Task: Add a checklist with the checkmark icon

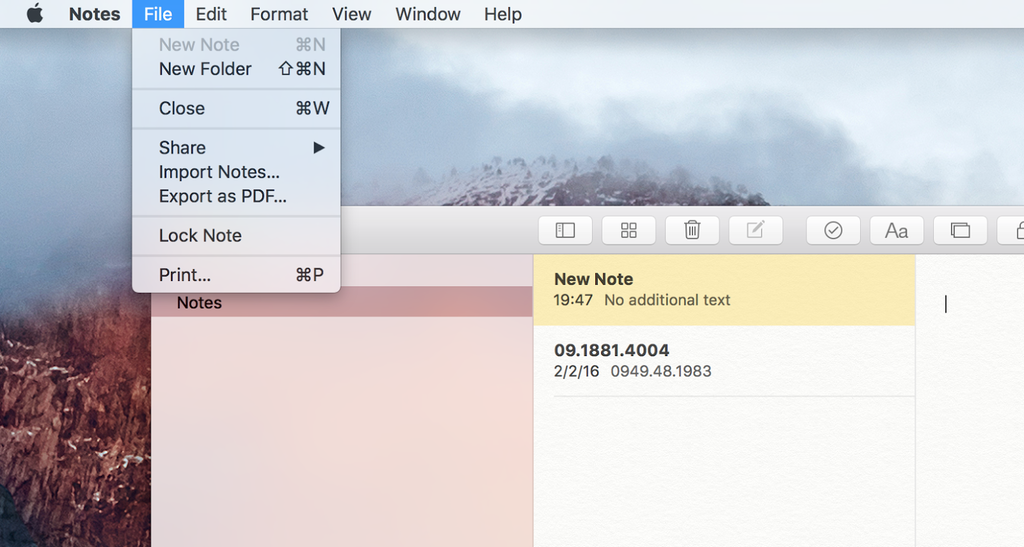Action: coord(833,230)
